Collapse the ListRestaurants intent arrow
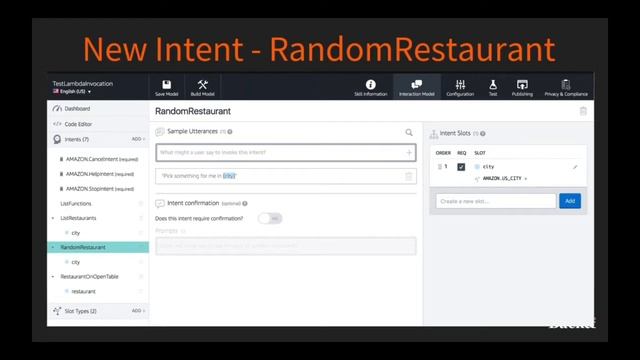The width and height of the screenshot is (640, 360). coord(53,218)
